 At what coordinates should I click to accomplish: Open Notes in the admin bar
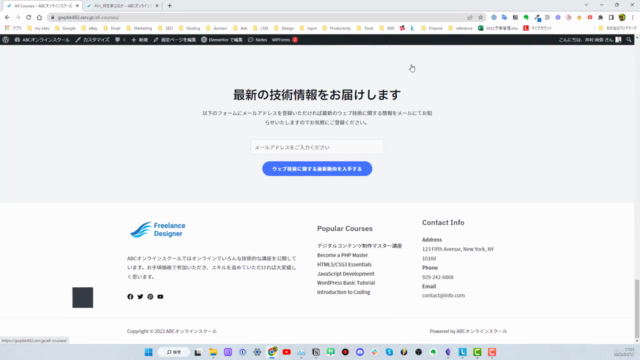[257, 40]
